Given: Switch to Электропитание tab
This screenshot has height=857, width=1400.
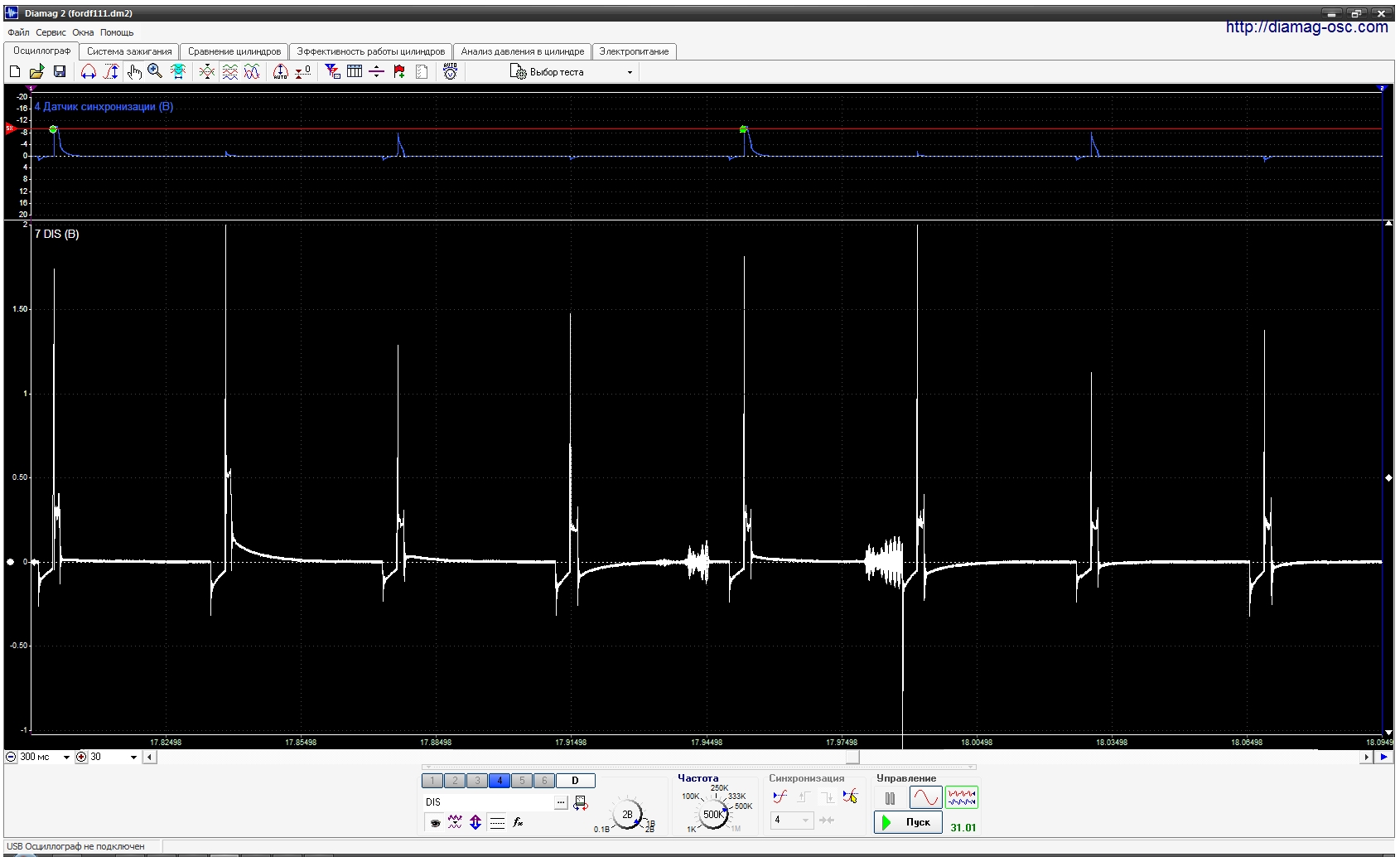Looking at the screenshot, I should 635,51.
